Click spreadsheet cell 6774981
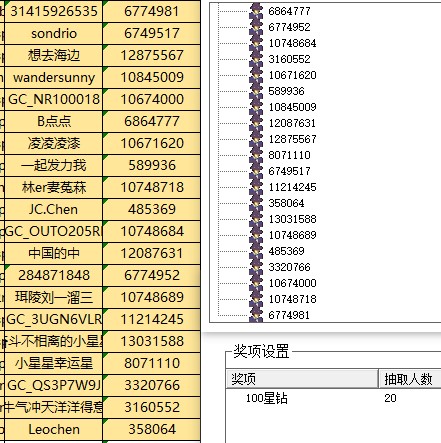The width and height of the screenshot is (441, 443). [x=152, y=11]
